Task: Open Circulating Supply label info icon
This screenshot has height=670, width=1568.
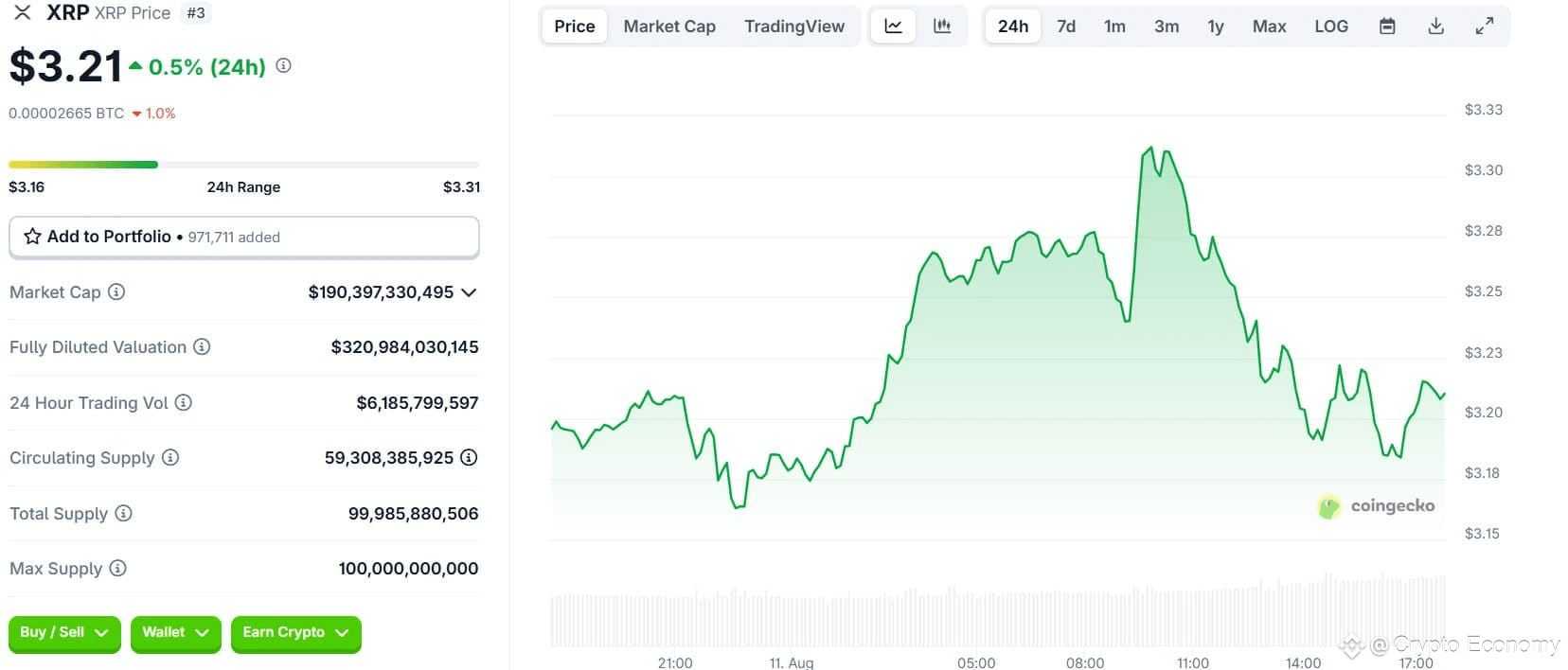Action: coord(170,457)
